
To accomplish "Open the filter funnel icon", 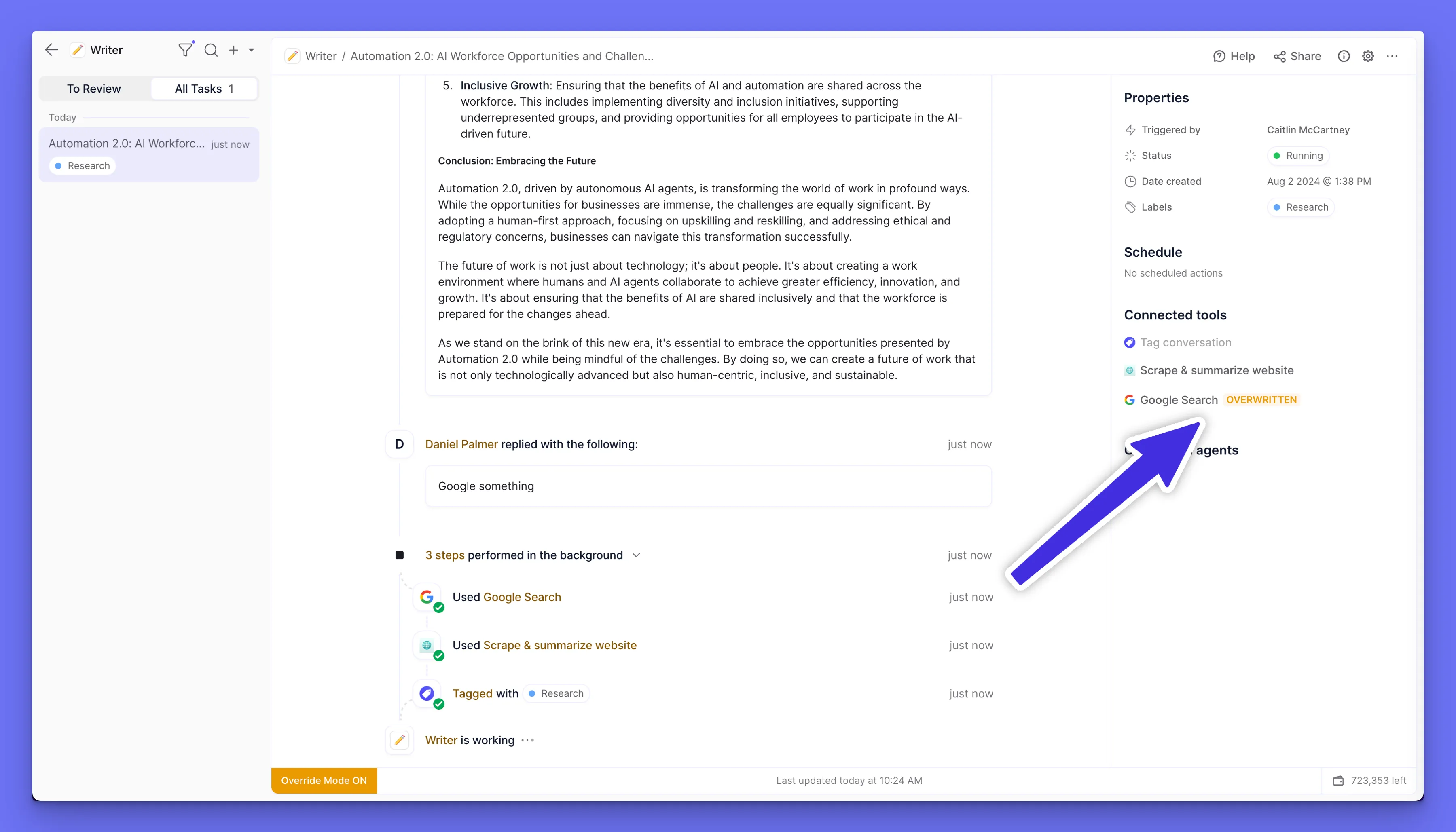I will pos(185,50).
